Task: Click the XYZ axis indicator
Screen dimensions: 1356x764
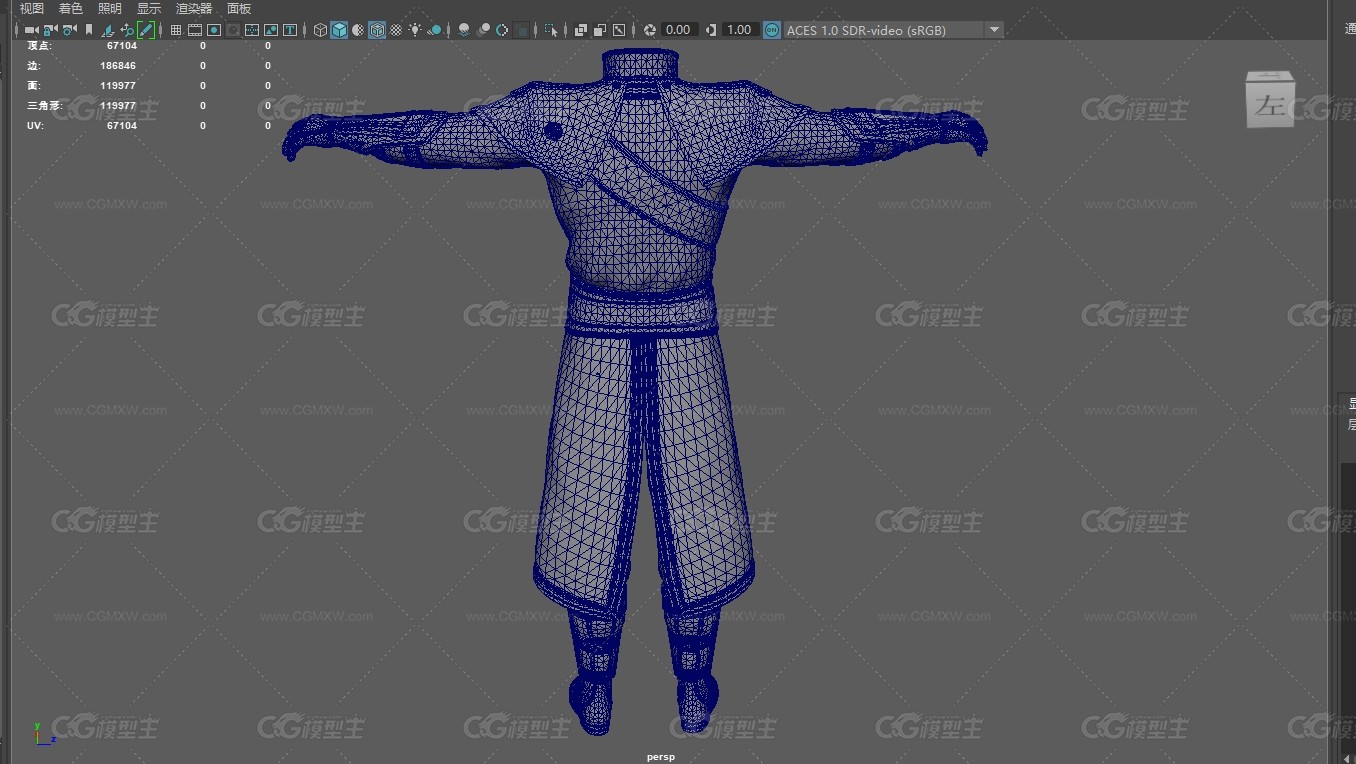Action: click(43, 733)
